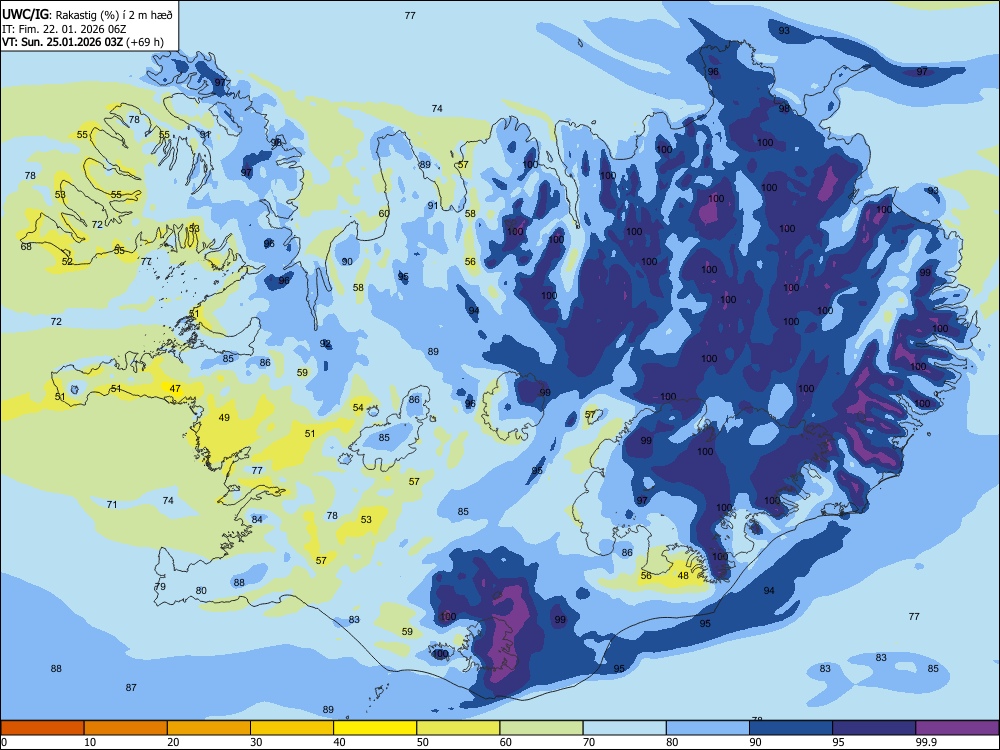Click the light green 60–70 legend swatch

point(541,728)
